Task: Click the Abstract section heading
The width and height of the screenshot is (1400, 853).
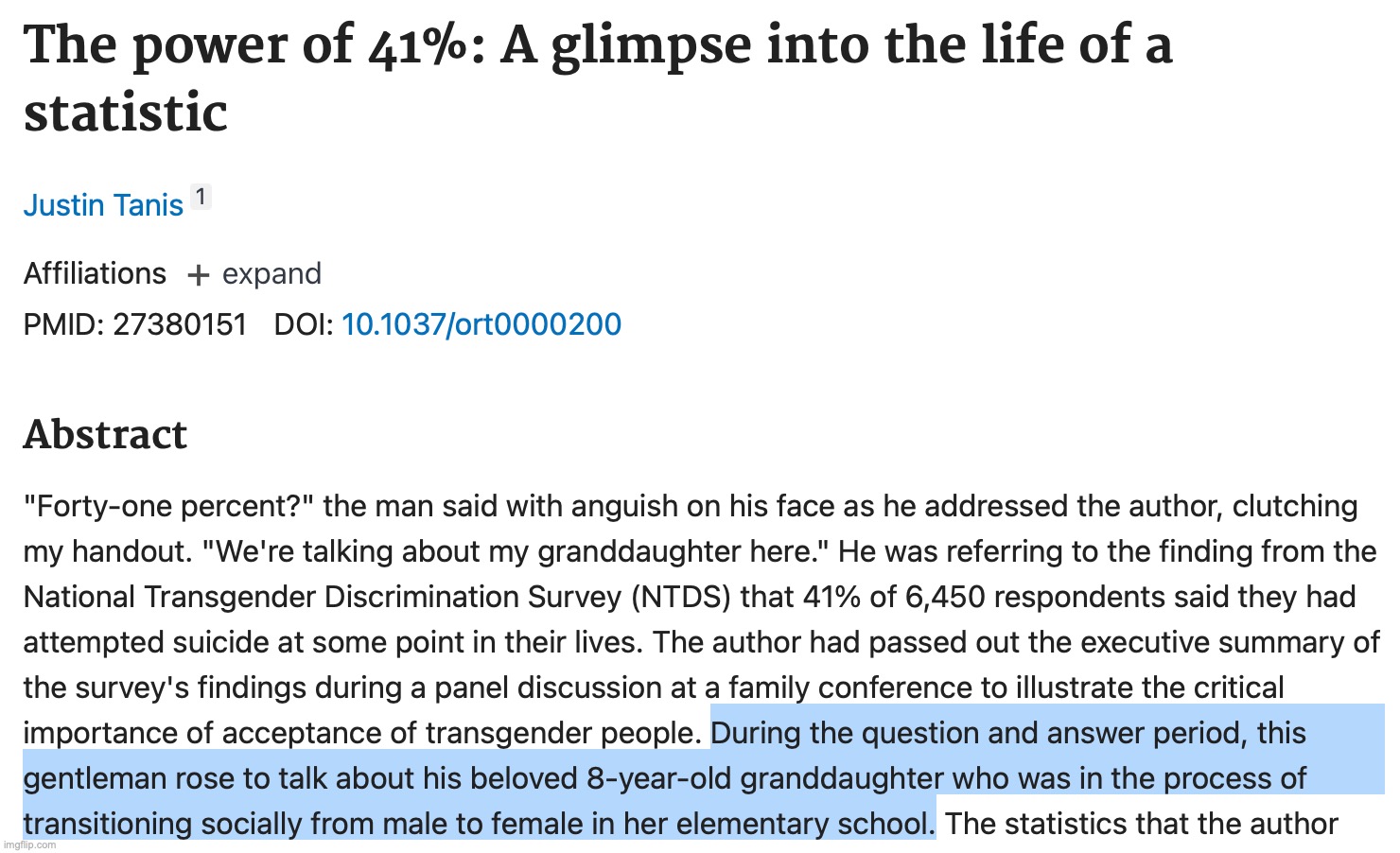Action: pyautogui.click(x=105, y=435)
